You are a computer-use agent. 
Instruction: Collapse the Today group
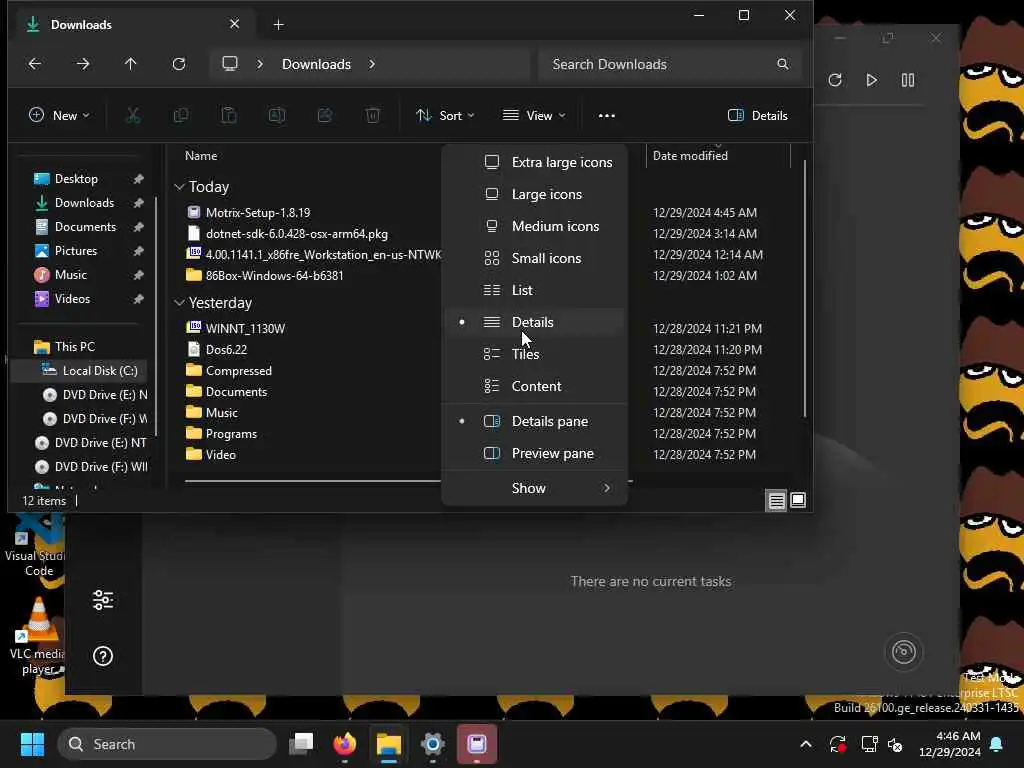pyautogui.click(x=179, y=187)
